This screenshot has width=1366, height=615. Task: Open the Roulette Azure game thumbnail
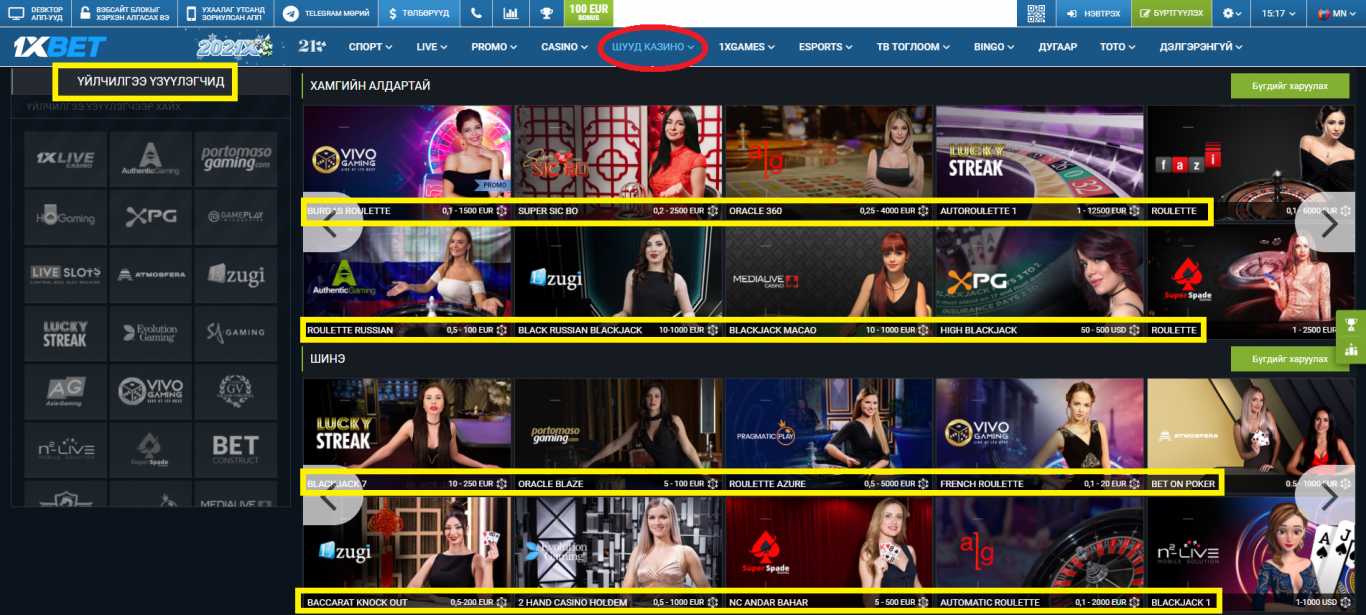pyautogui.click(x=829, y=436)
